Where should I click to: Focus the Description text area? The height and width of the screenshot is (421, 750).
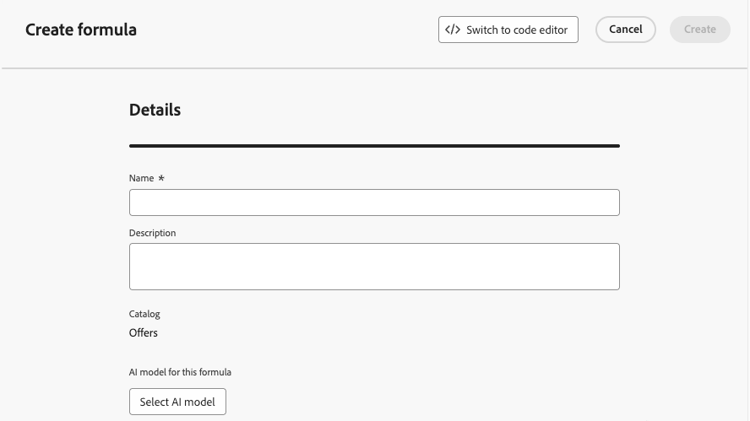point(374,266)
